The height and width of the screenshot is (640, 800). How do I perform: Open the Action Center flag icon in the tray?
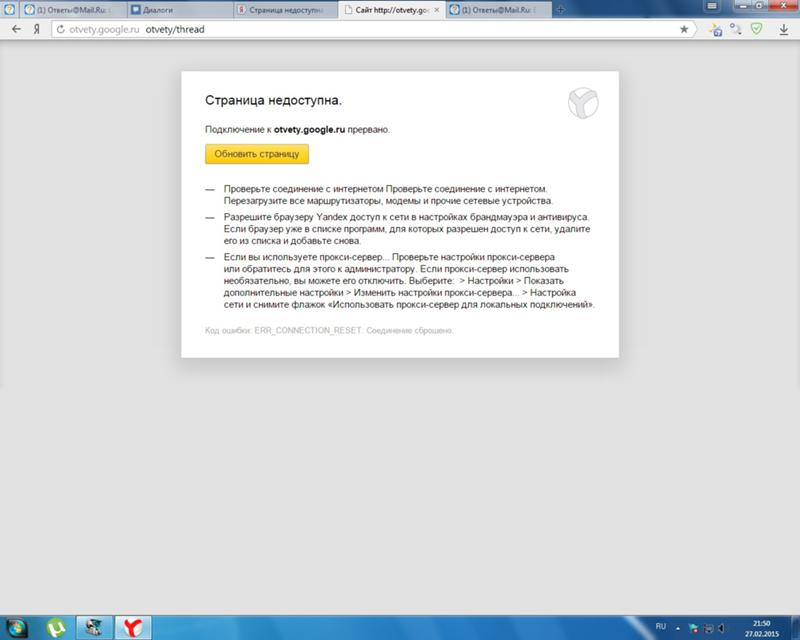coord(694,628)
